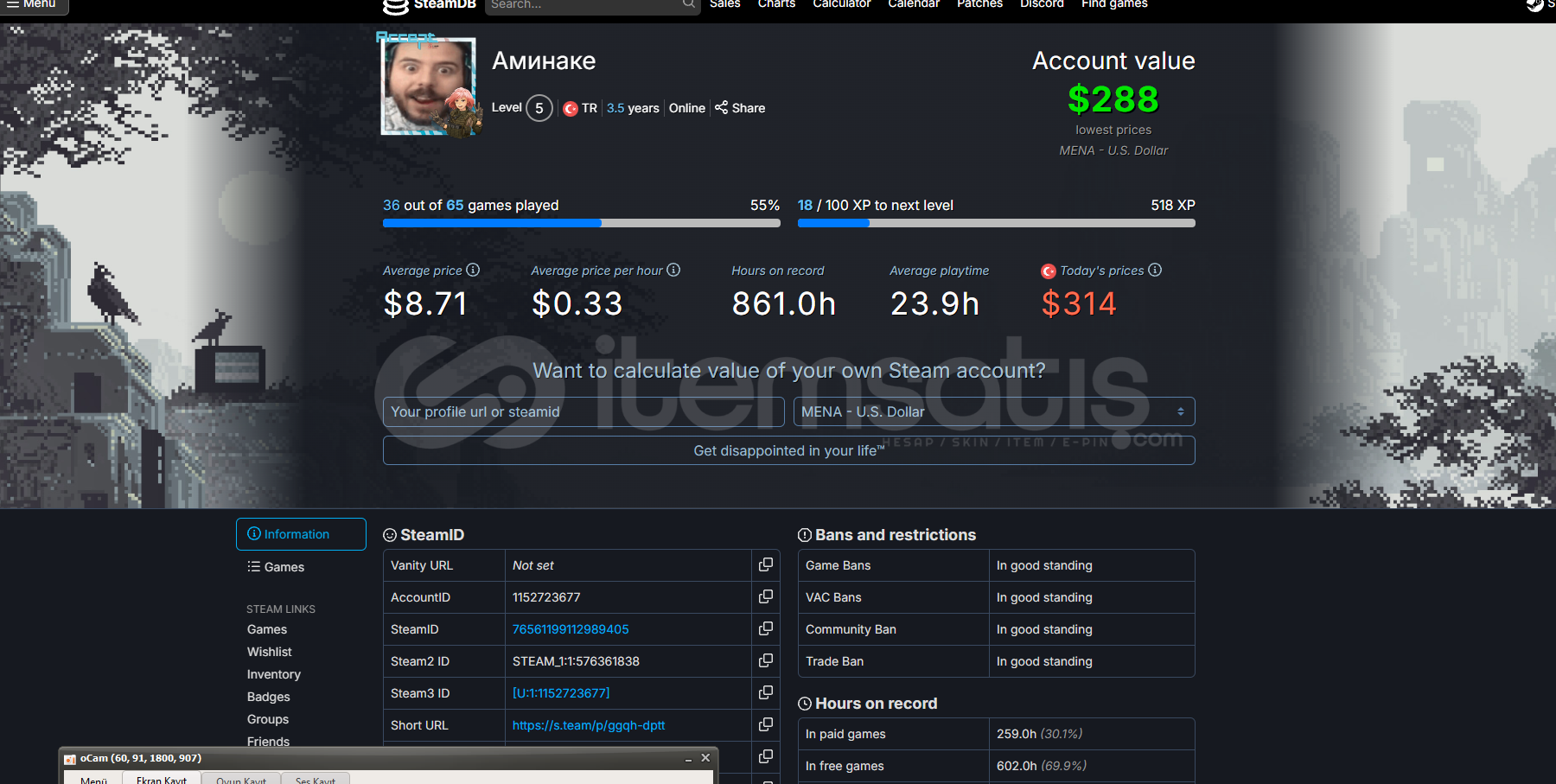Screen dimensions: 1556x784
Task: Open the Calculator page
Action: (841, 4)
